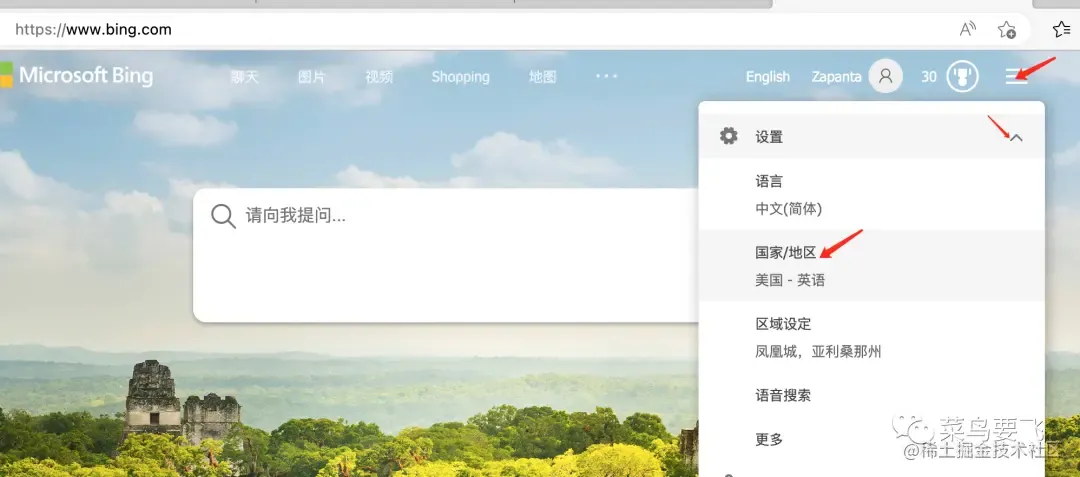Collapse the 设置 section chevron

tap(1016, 138)
